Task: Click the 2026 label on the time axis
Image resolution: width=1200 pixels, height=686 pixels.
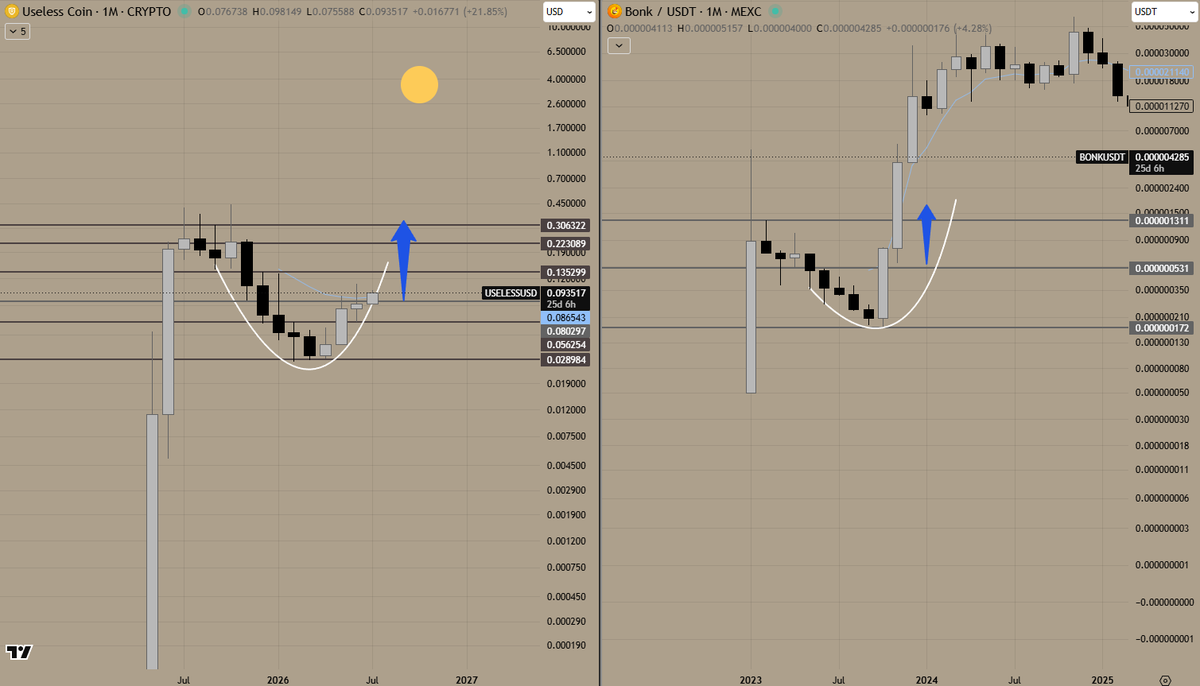Action: point(278,678)
